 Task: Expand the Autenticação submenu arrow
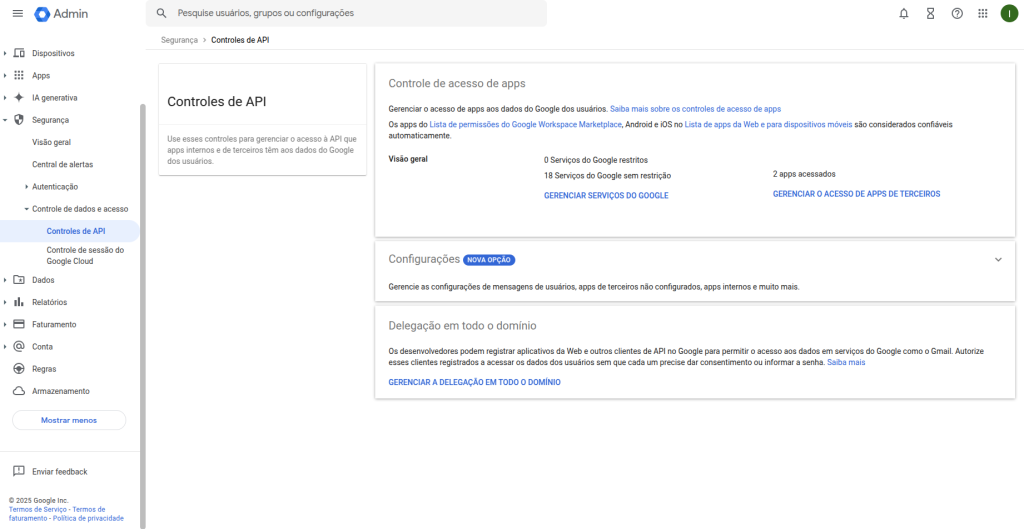tap(27, 187)
